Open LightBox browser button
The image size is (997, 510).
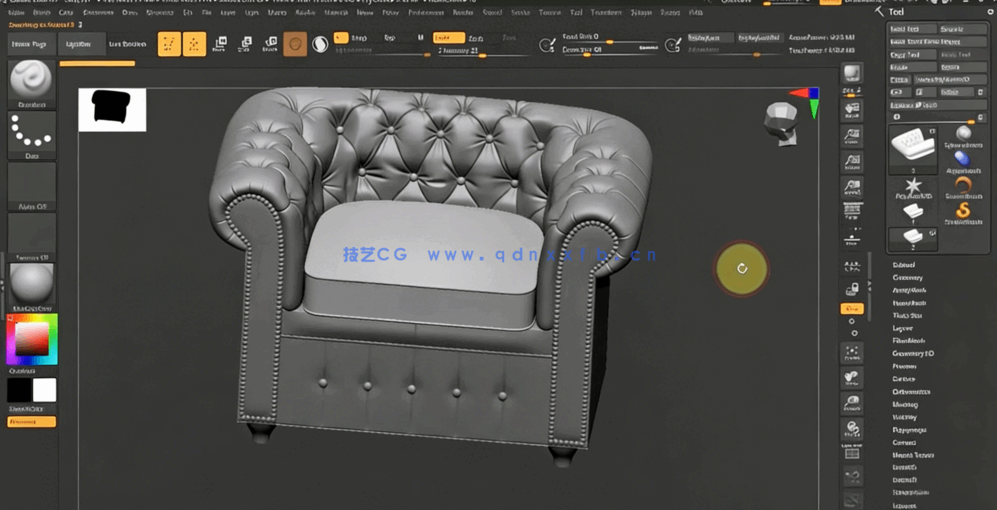pos(83,44)
